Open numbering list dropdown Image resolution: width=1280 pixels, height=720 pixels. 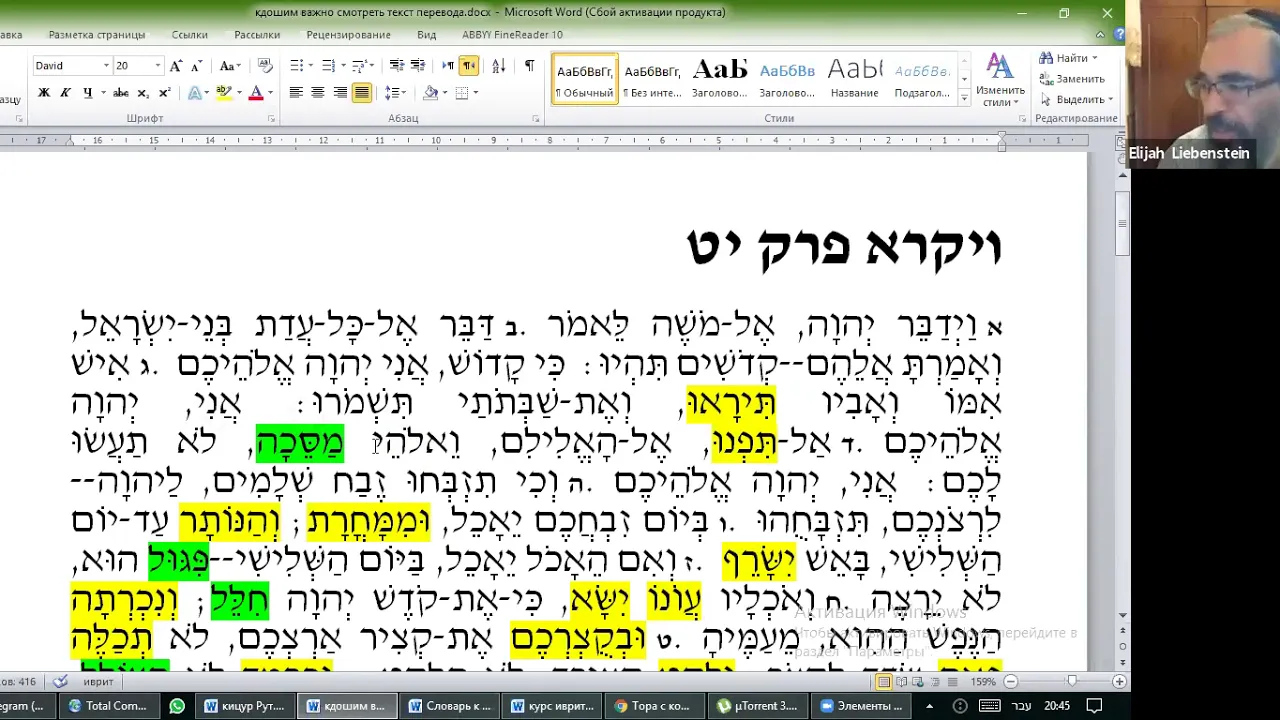342,66
